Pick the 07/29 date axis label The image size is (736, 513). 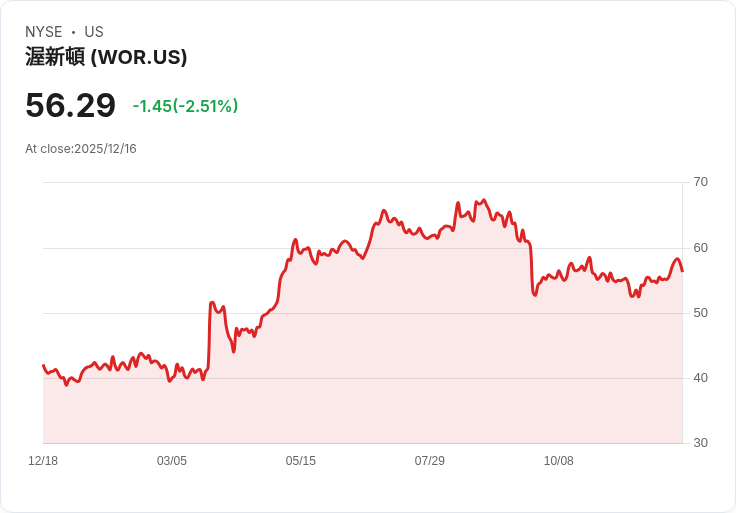coord(430,461)
